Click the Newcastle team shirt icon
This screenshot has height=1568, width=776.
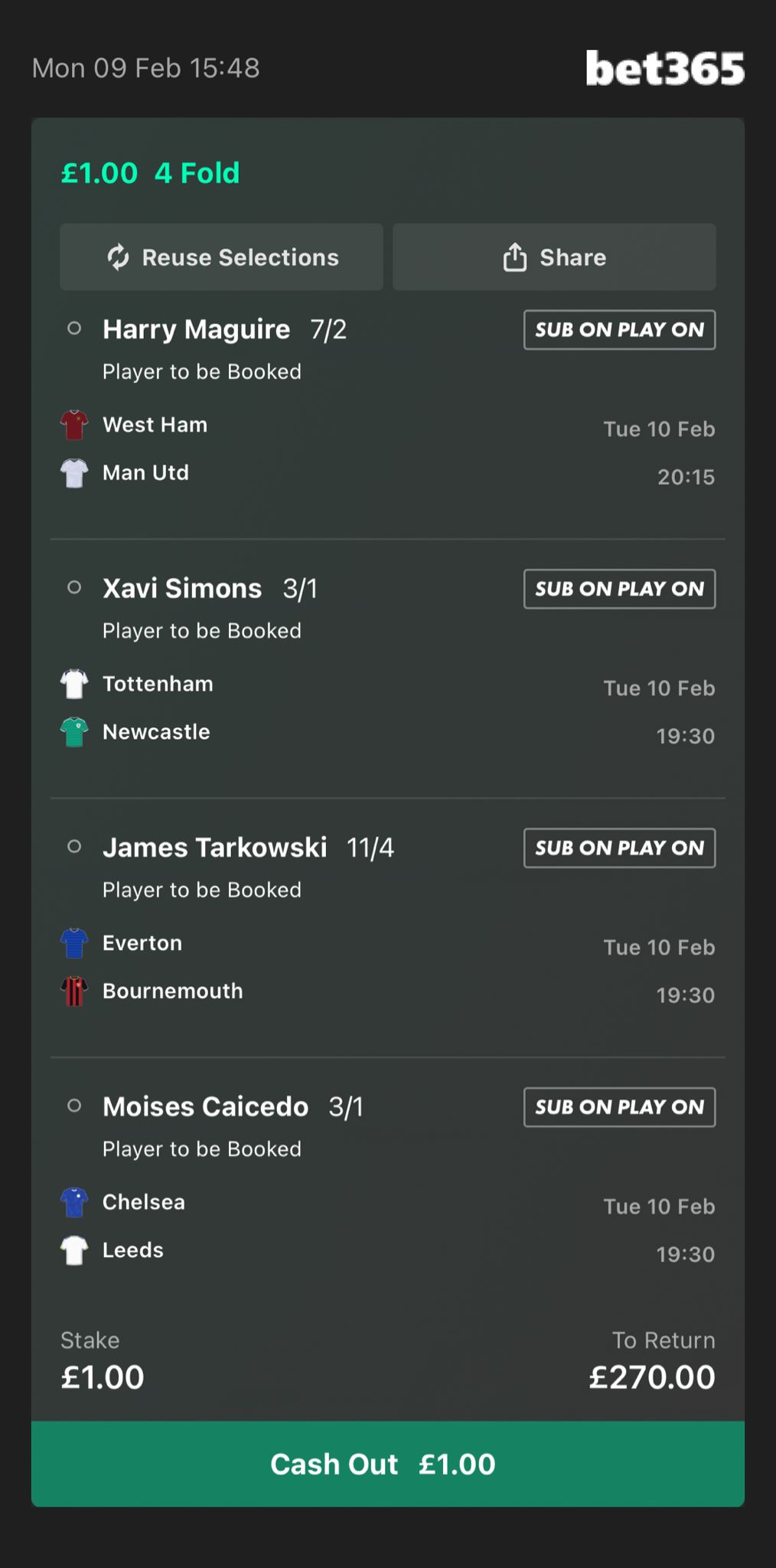74,732
